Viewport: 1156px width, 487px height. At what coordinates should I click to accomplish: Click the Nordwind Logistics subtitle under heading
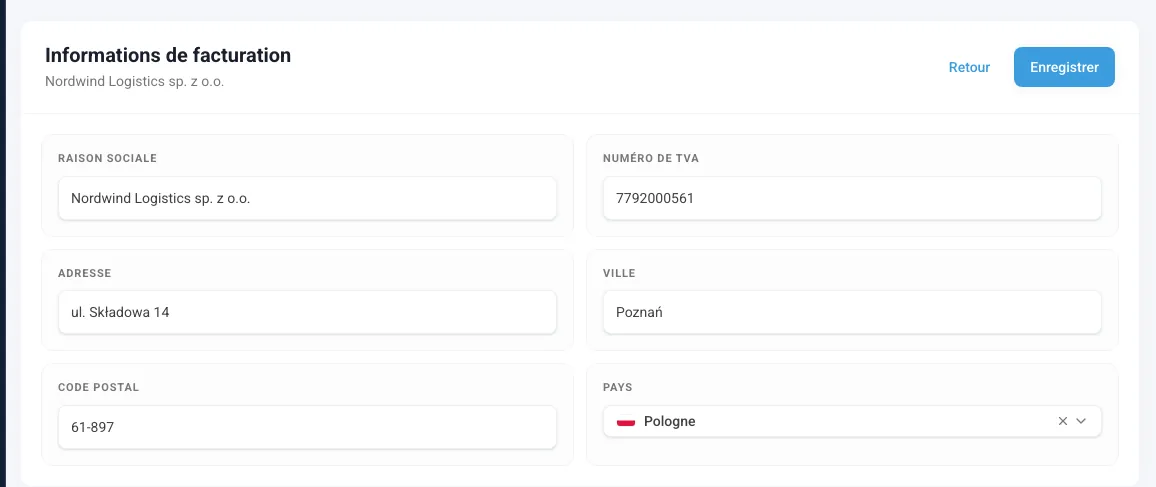click(135, 82)
